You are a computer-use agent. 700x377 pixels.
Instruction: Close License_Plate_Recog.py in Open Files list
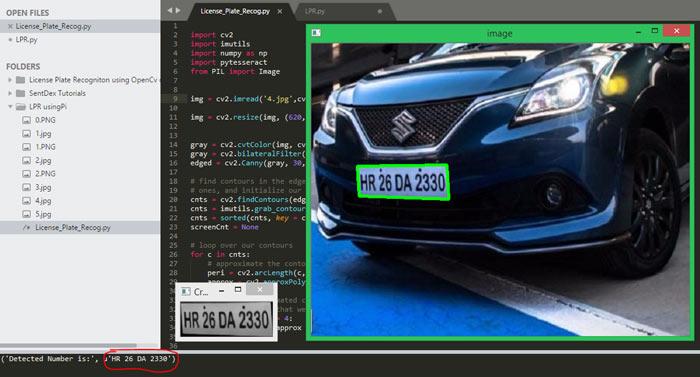(10, 26)
